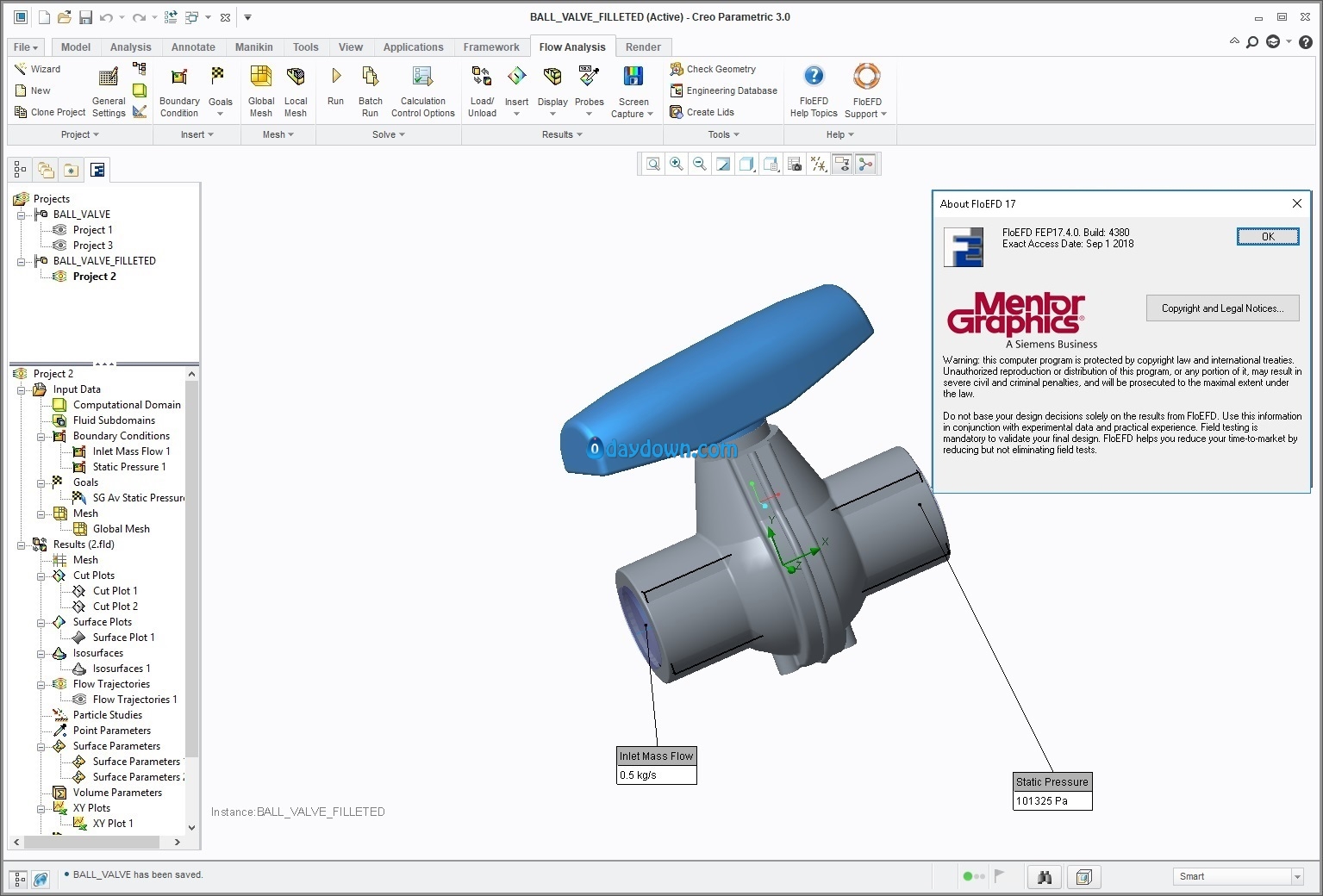
Task: Open the Manikin tab
Action: (x=254, y=47)
